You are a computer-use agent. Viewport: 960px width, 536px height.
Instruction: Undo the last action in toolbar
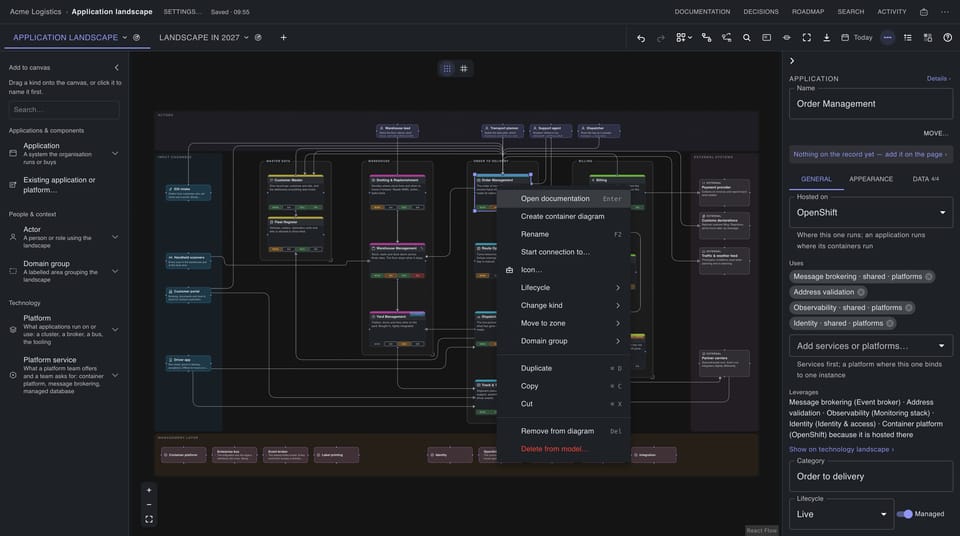[640, 38]
